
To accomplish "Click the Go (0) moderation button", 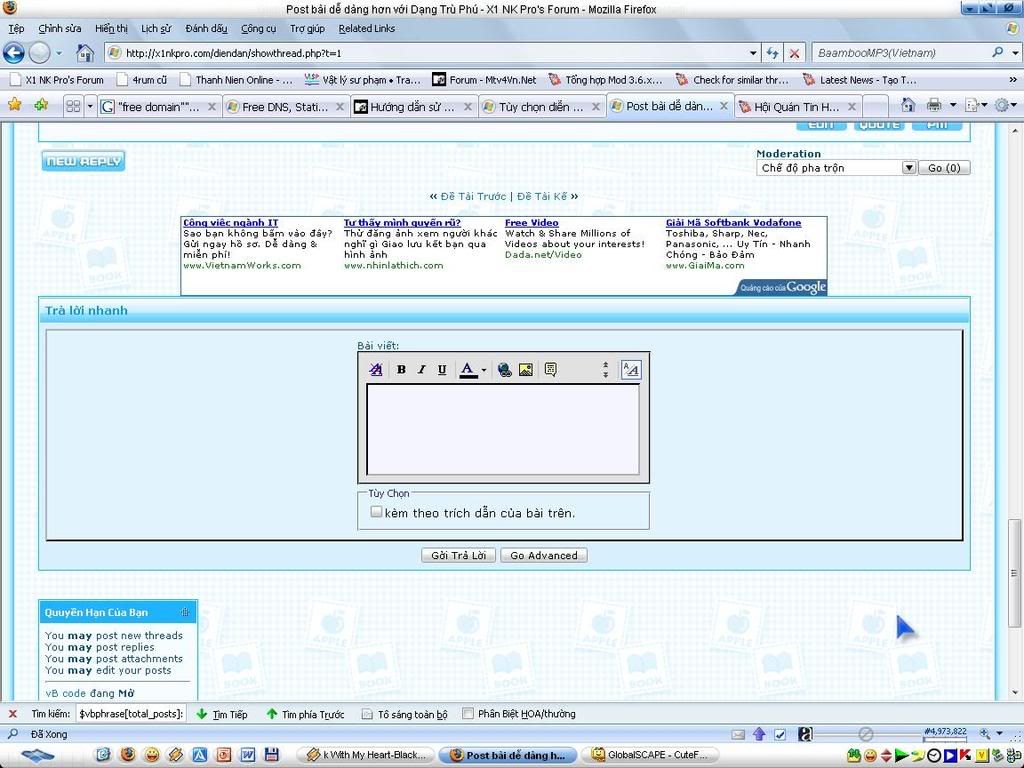I will point(944,168).
